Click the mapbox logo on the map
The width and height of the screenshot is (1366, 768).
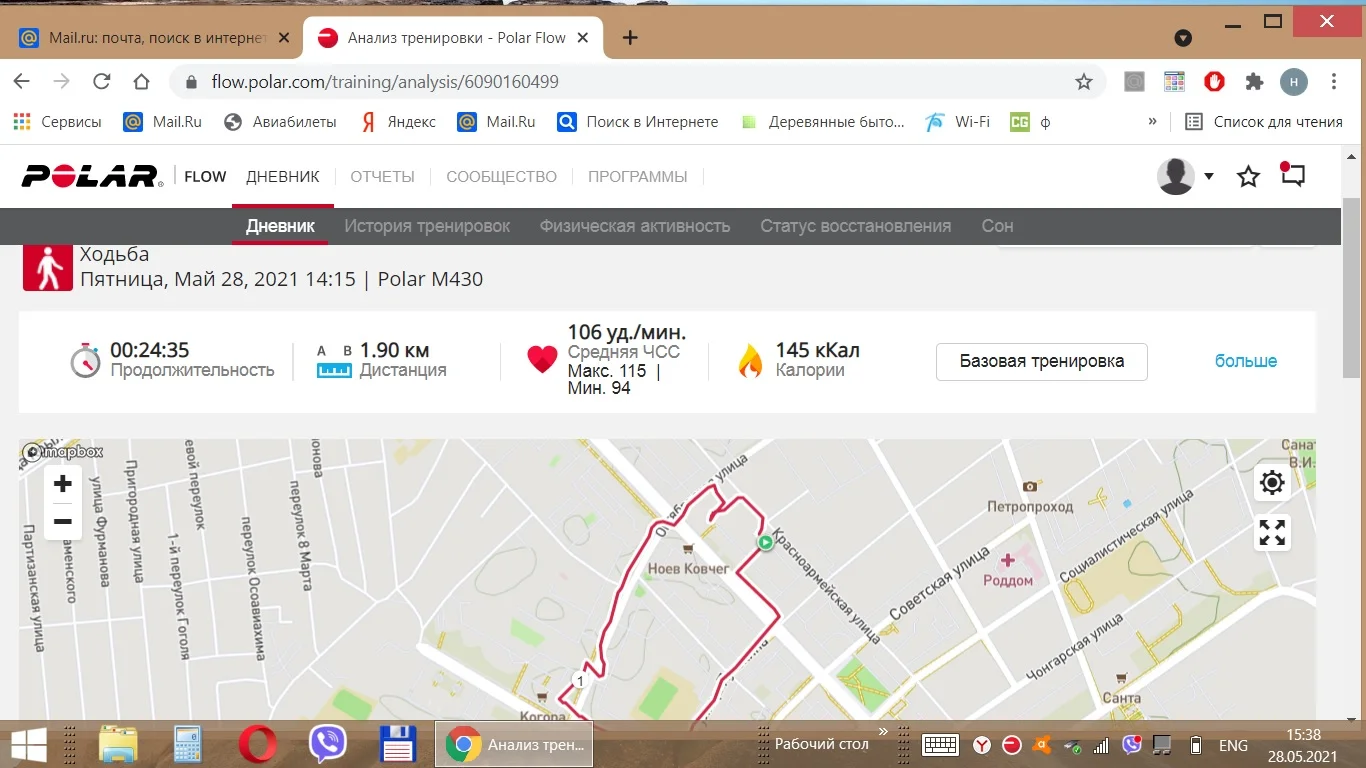(62, 452)
